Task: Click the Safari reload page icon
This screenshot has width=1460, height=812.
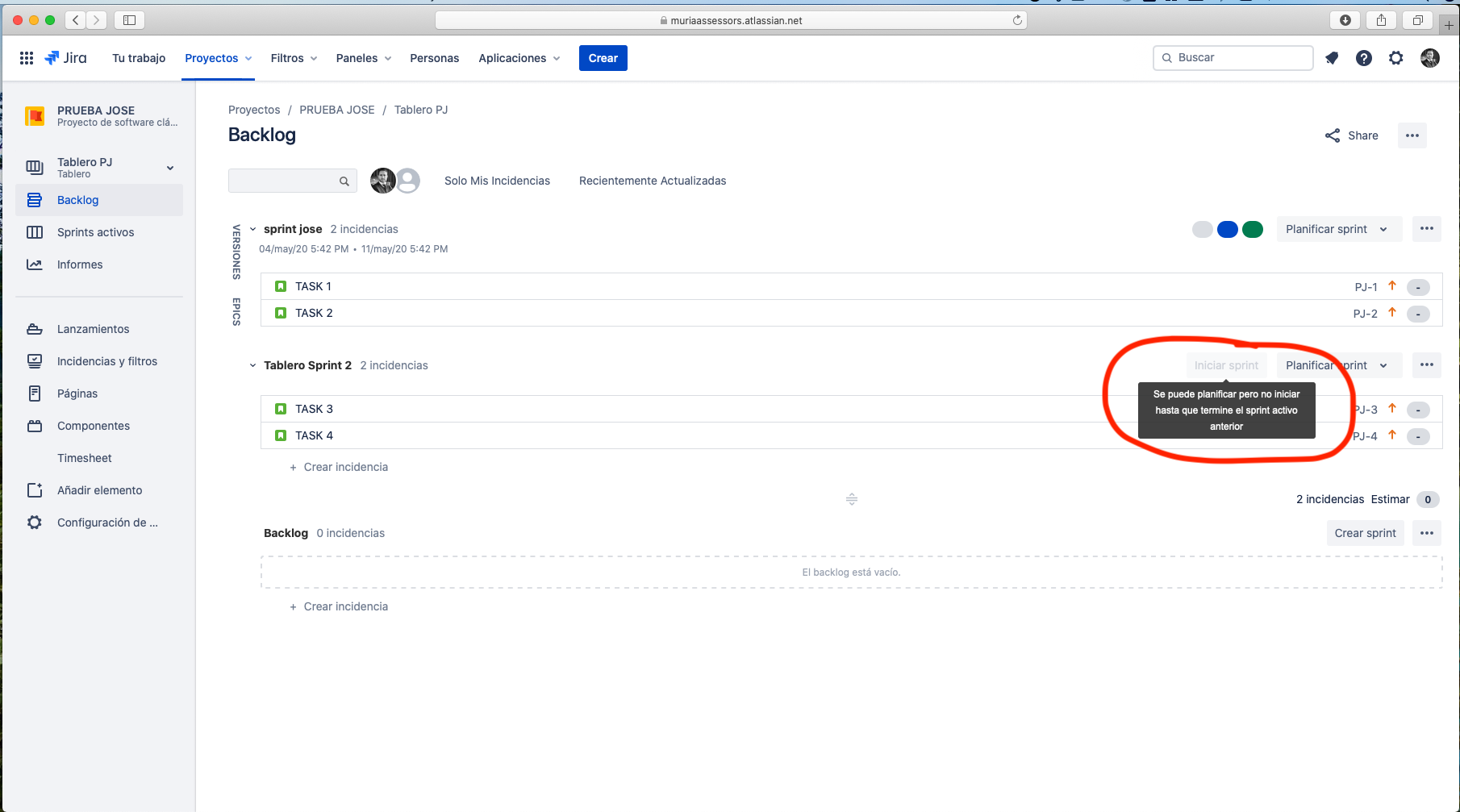Action: (x=1018, y=20)
